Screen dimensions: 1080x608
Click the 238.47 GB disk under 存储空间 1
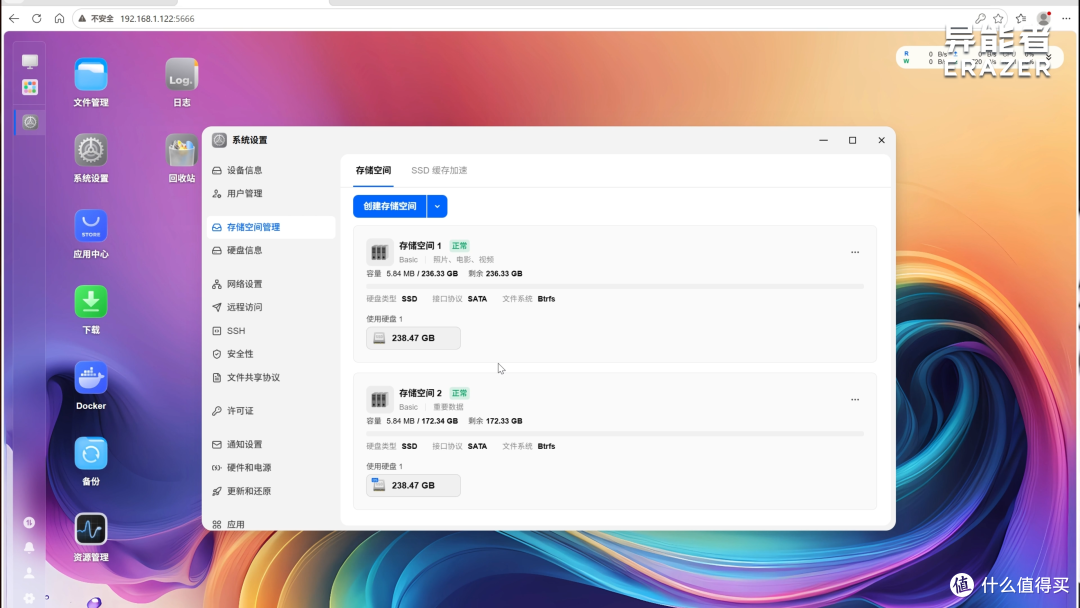[x=413, y=338]
